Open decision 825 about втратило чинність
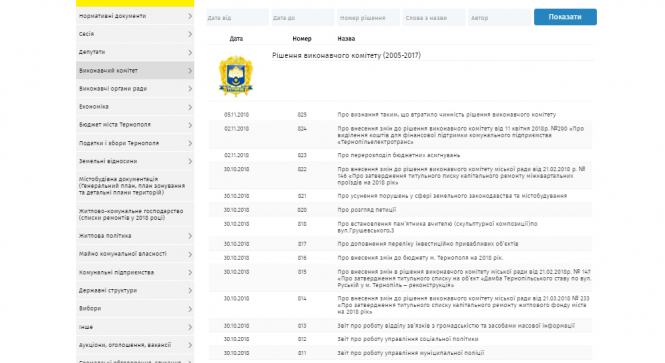The image size is (665, 363). [447, 114]
